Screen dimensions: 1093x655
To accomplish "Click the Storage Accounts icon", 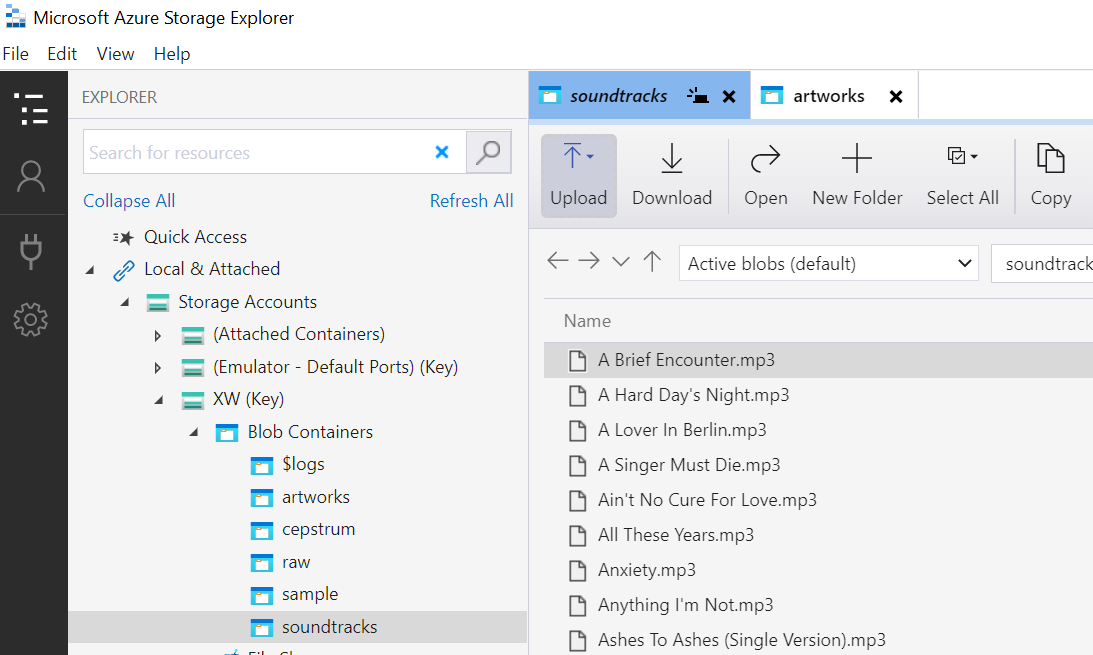I will pyautogui.click(x=158, y=303).
